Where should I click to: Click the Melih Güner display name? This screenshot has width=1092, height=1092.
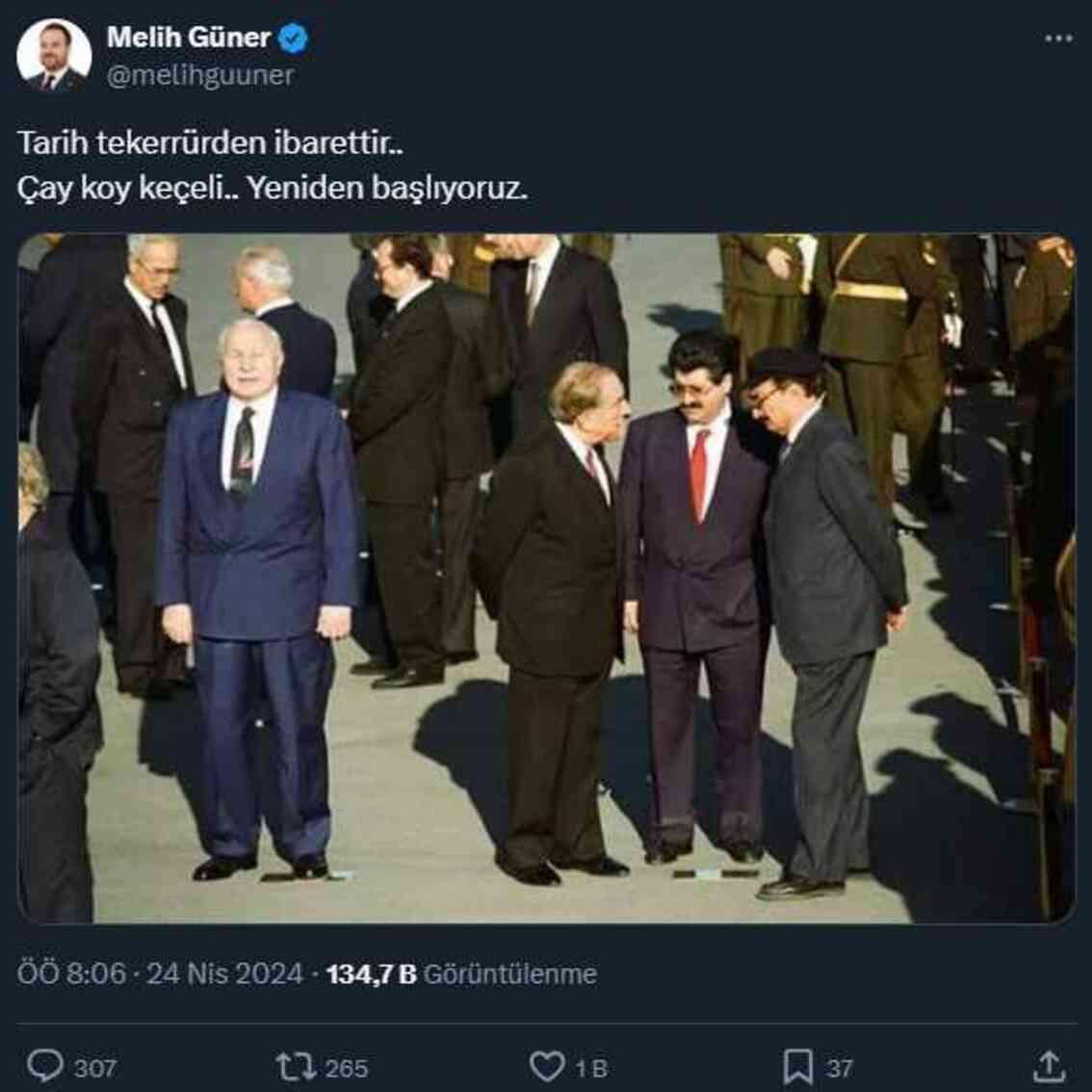coord(189,37)
